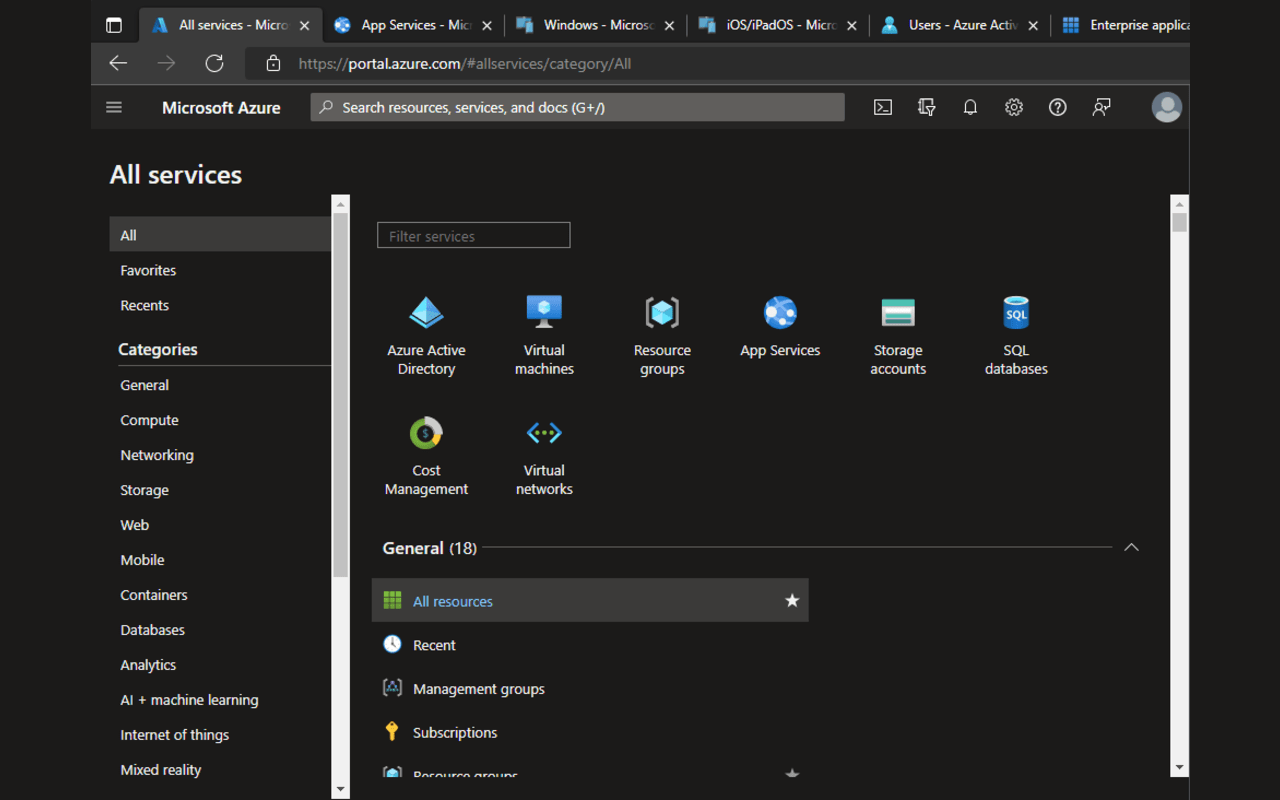
Task: Open portal settings gear
Action: 1014,107
